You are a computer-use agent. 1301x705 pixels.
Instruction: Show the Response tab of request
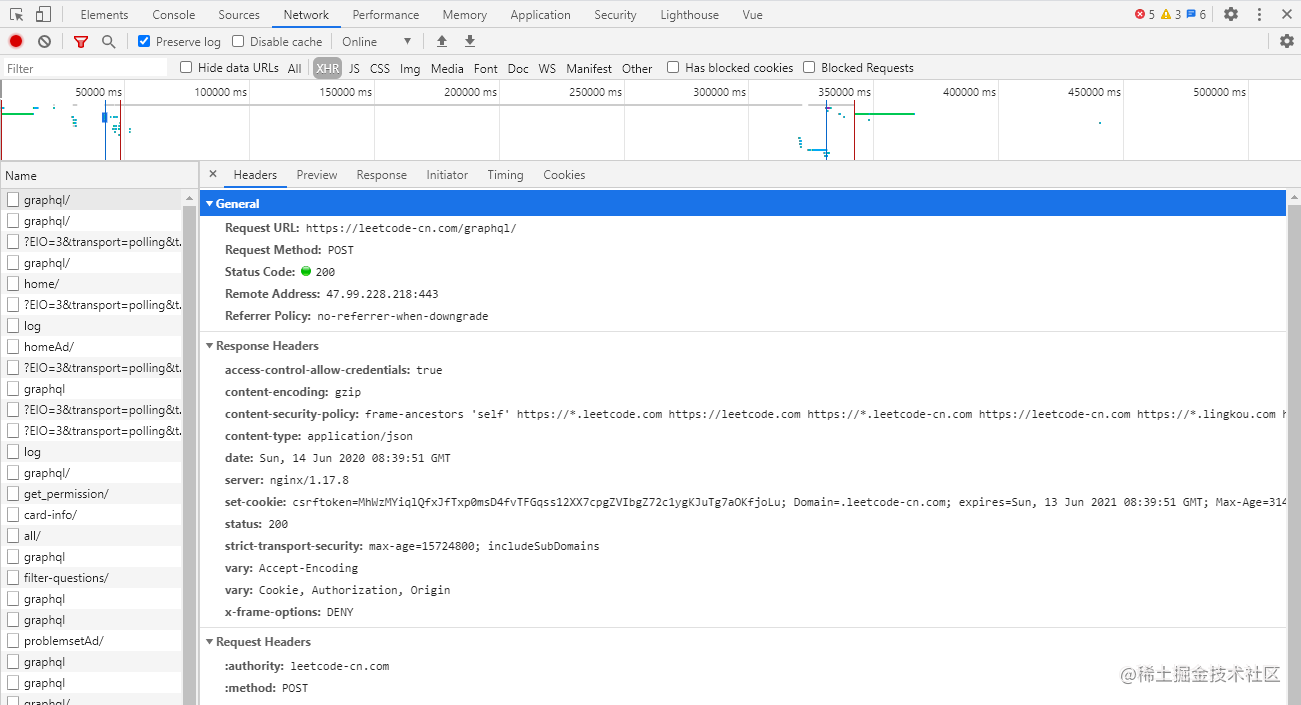point(381,174)
